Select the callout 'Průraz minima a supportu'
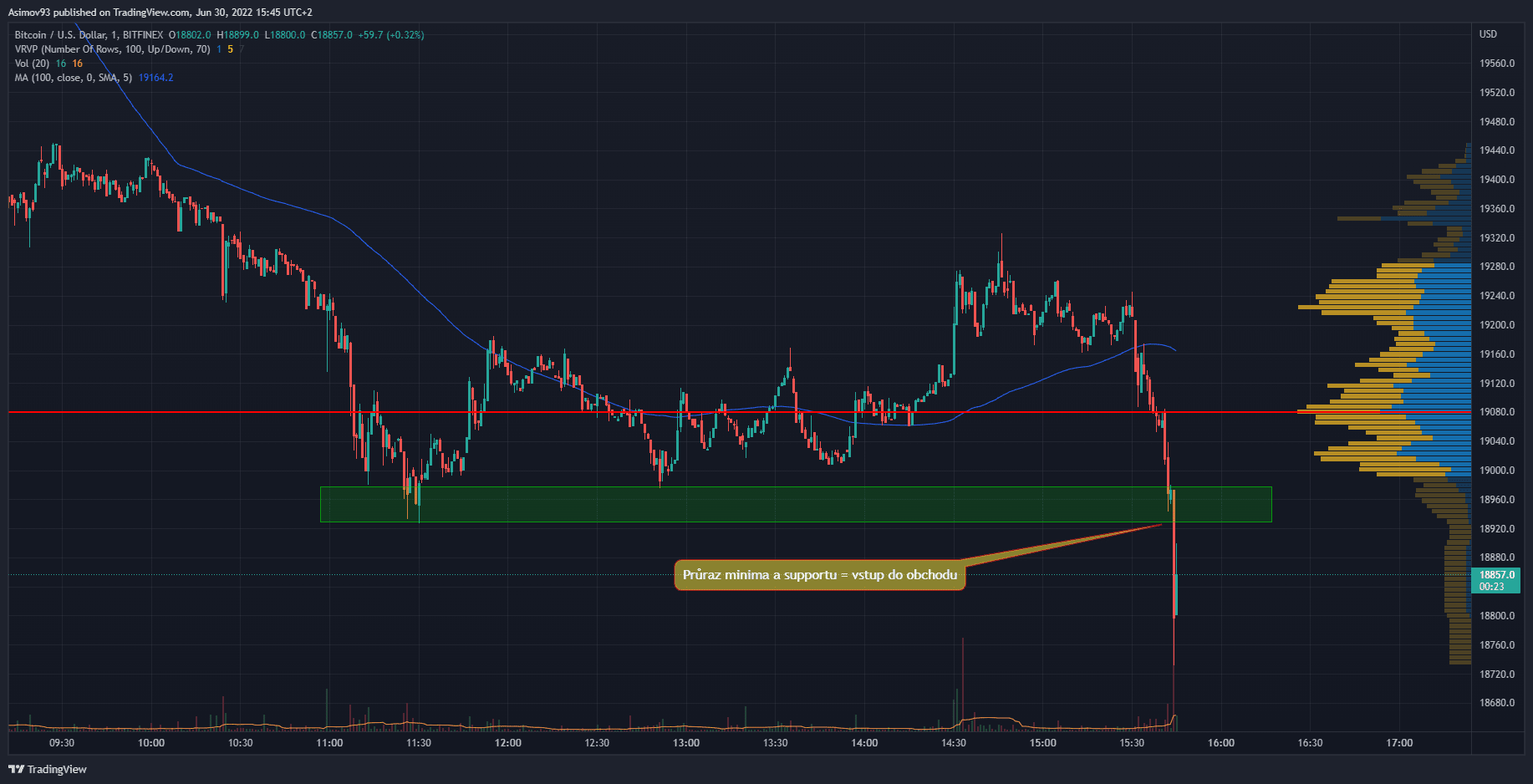Viewport: 1533px width, 784px height. [819, 575]
